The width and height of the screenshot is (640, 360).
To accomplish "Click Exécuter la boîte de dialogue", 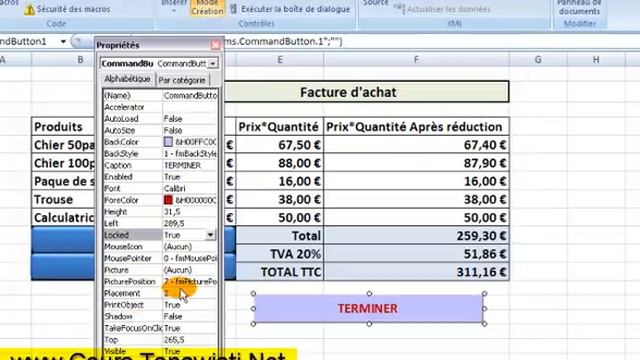I will [x=296, y=9].
